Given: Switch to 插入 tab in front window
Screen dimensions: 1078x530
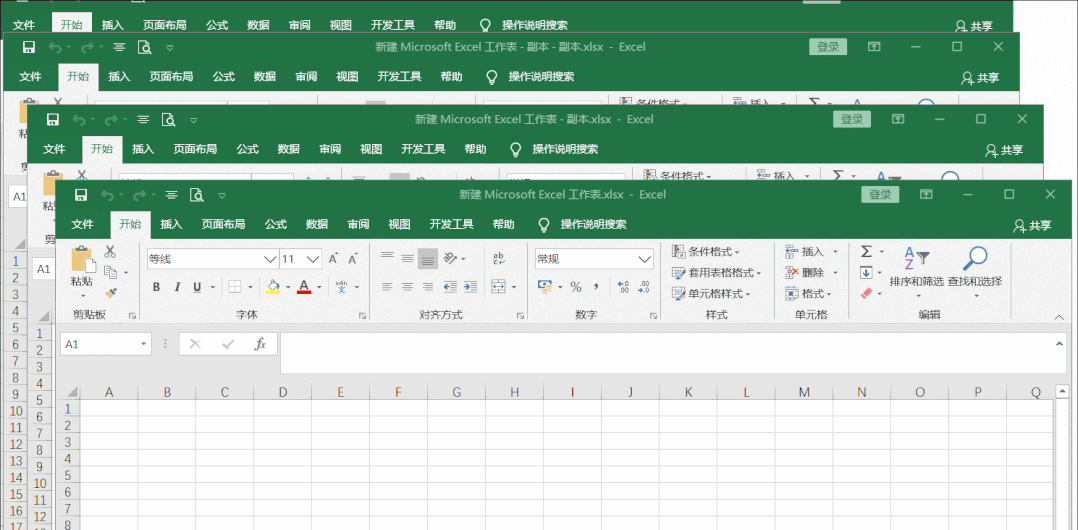Looking at the screenshot, I should (171, 224).
